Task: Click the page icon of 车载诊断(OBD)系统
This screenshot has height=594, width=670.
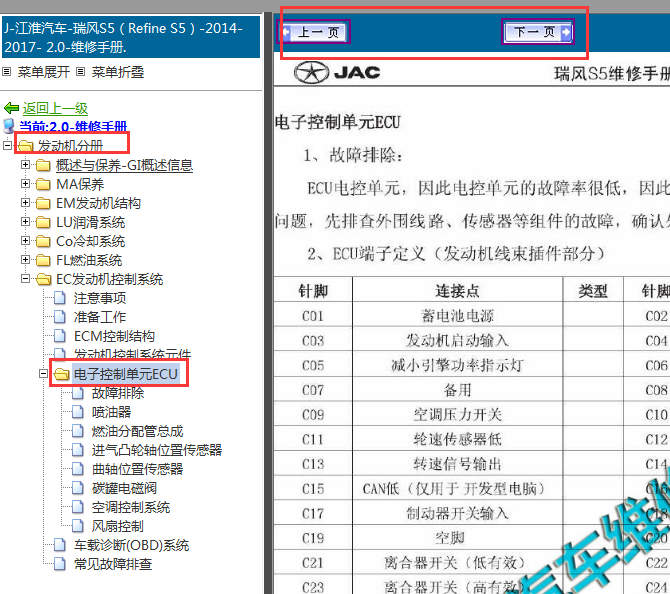Action: click(60, 545)
